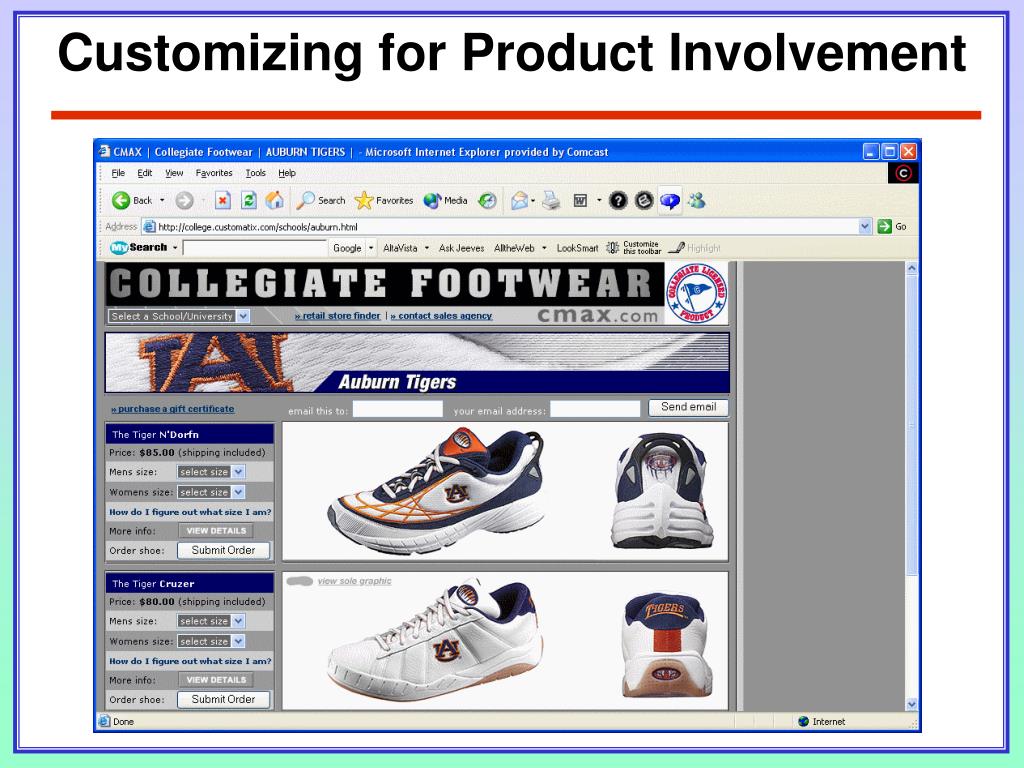Image resolution: width=1024 pixels, height=768 pixels.
Task: Open the Discuss speech bubble icon
Action: [670, 200]
